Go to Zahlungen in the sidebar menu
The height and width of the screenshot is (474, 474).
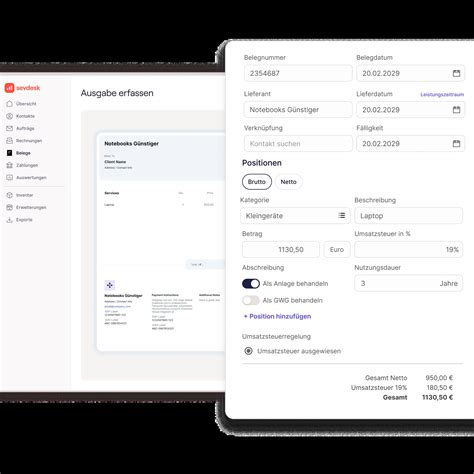[27, 165]
